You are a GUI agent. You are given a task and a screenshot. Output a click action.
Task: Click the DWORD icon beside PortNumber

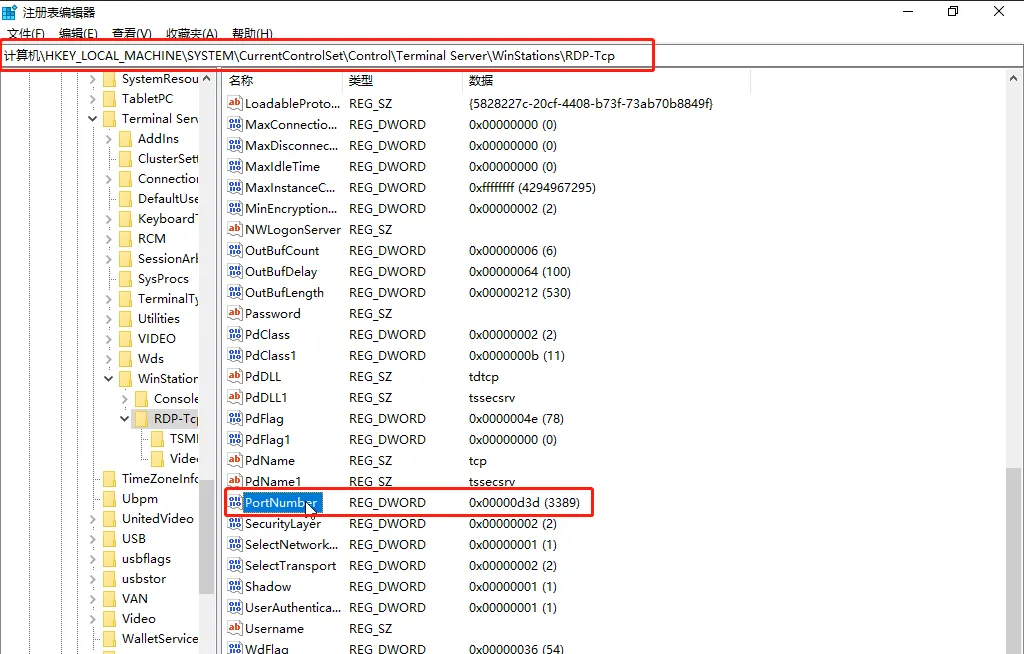(x=235, y=503)
